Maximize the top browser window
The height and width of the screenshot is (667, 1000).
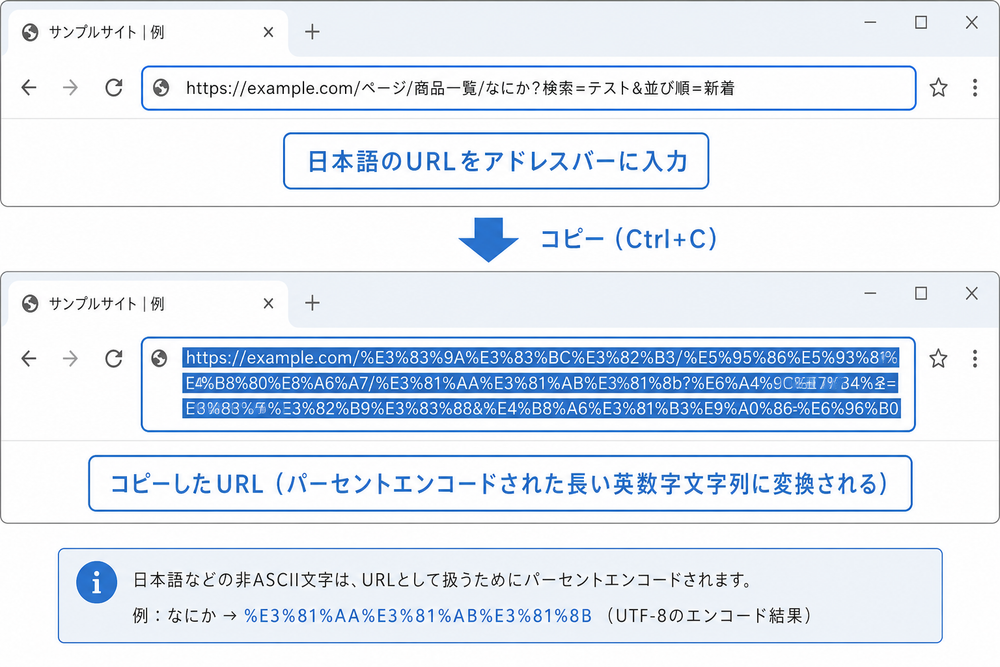tap(921, 22)
